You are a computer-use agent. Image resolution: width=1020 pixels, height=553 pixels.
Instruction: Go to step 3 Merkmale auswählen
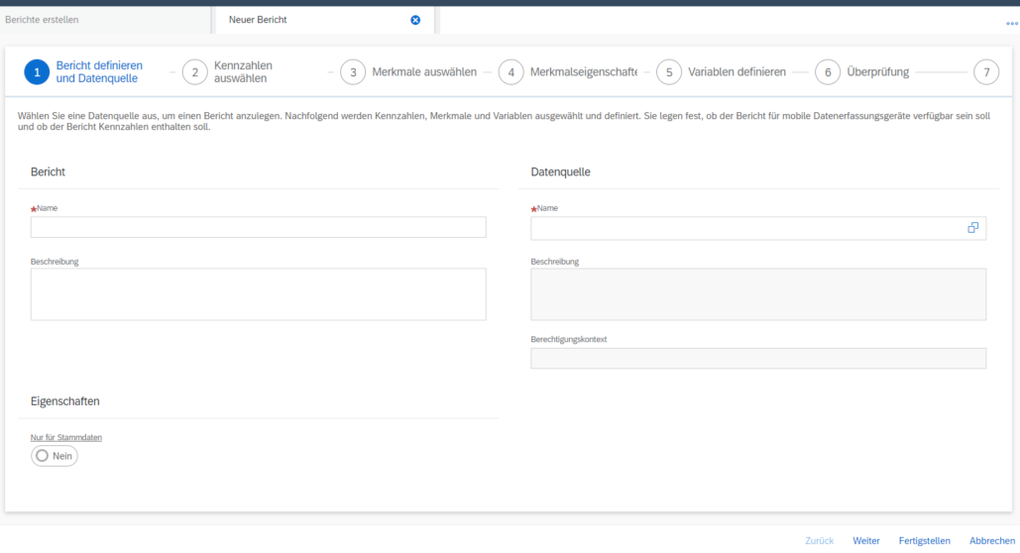pos(409,72)
